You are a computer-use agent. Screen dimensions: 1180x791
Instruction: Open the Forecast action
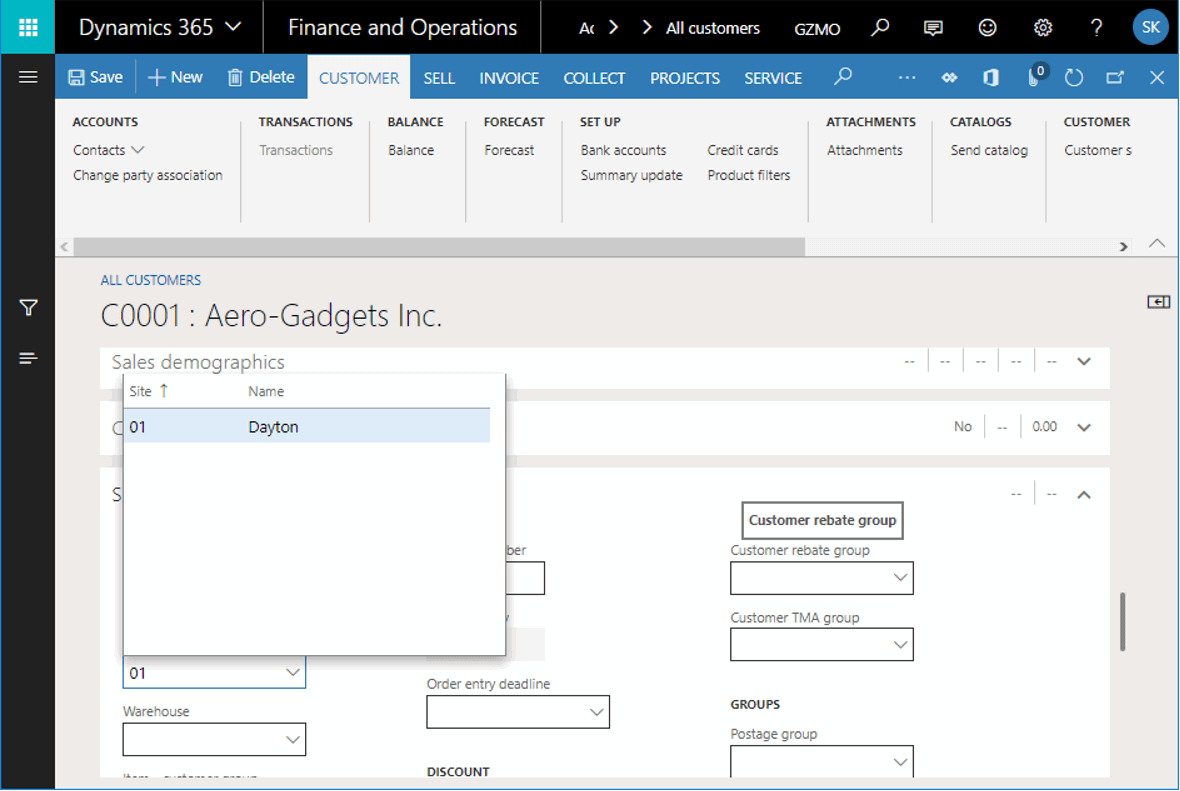pos(509,150)
